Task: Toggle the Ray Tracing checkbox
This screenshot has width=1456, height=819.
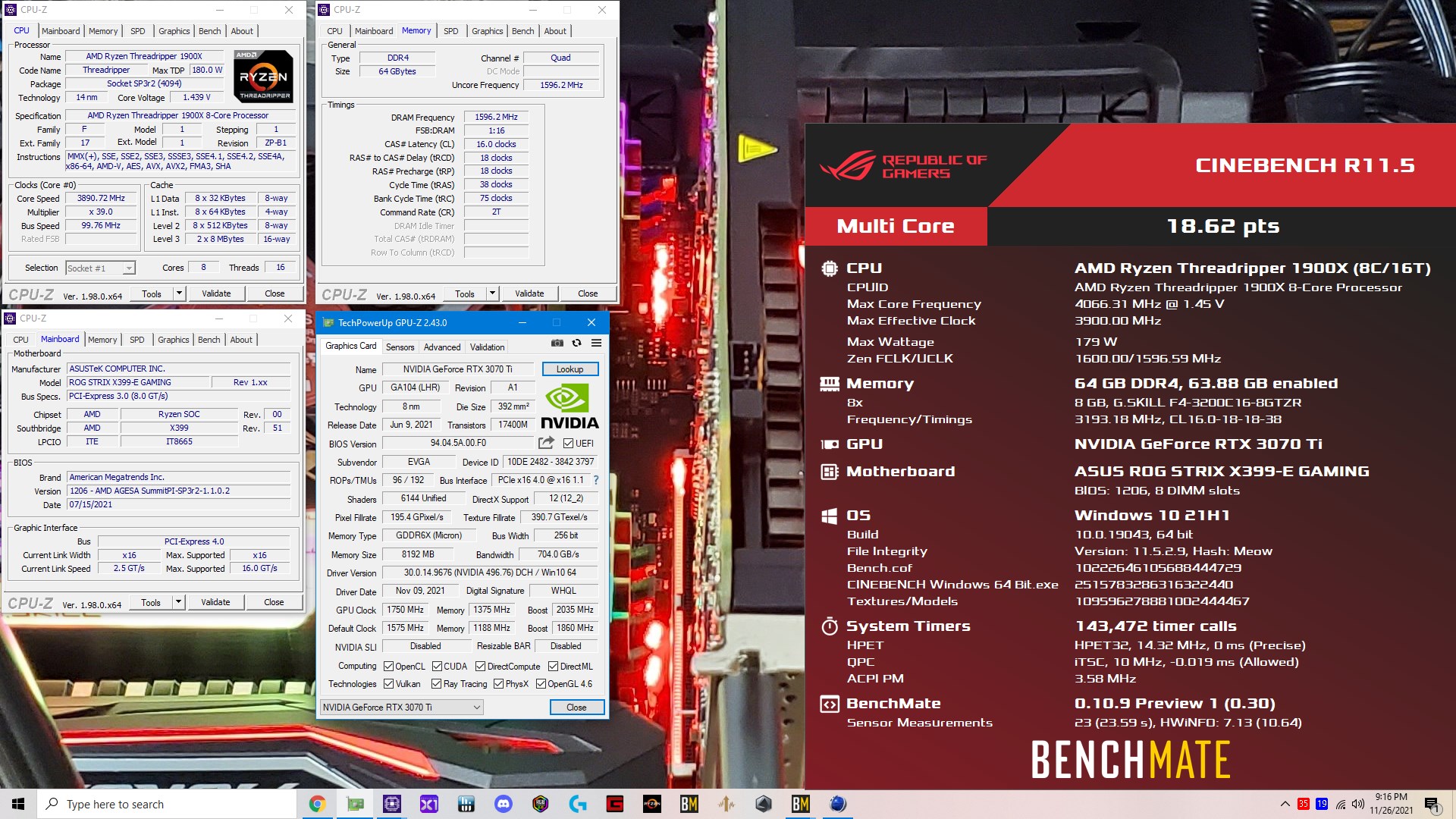Action: (x=437, y=684)
